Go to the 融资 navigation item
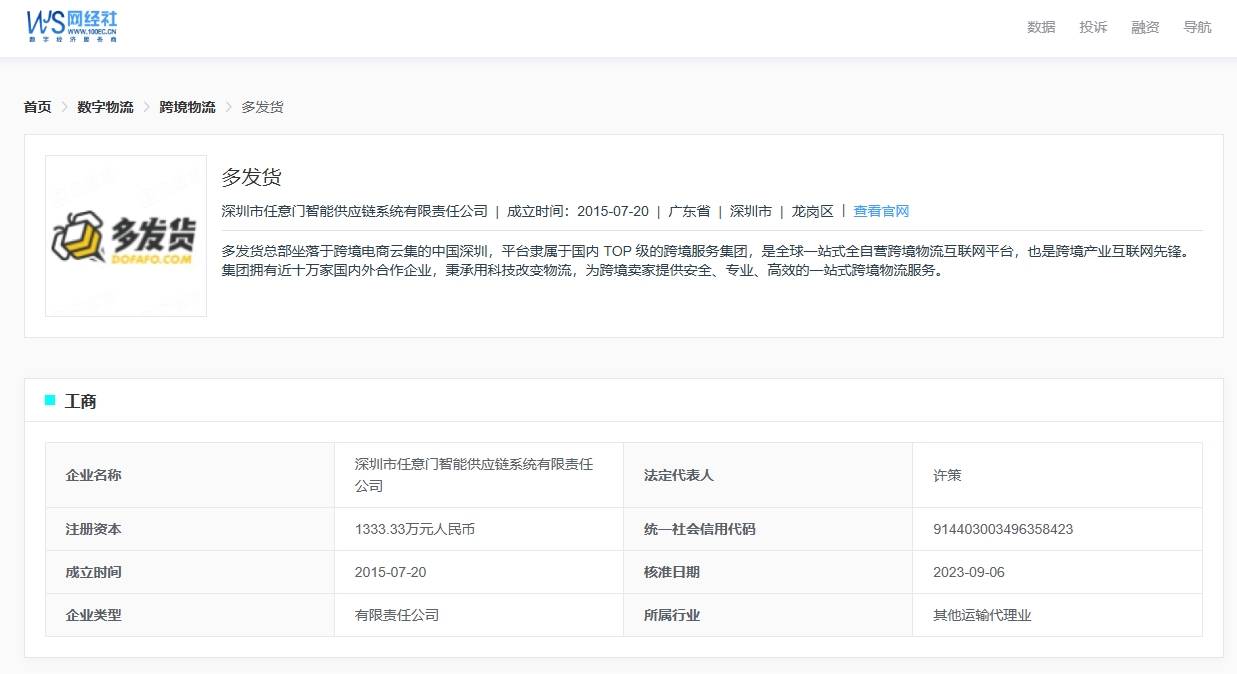 (1145, 27)
